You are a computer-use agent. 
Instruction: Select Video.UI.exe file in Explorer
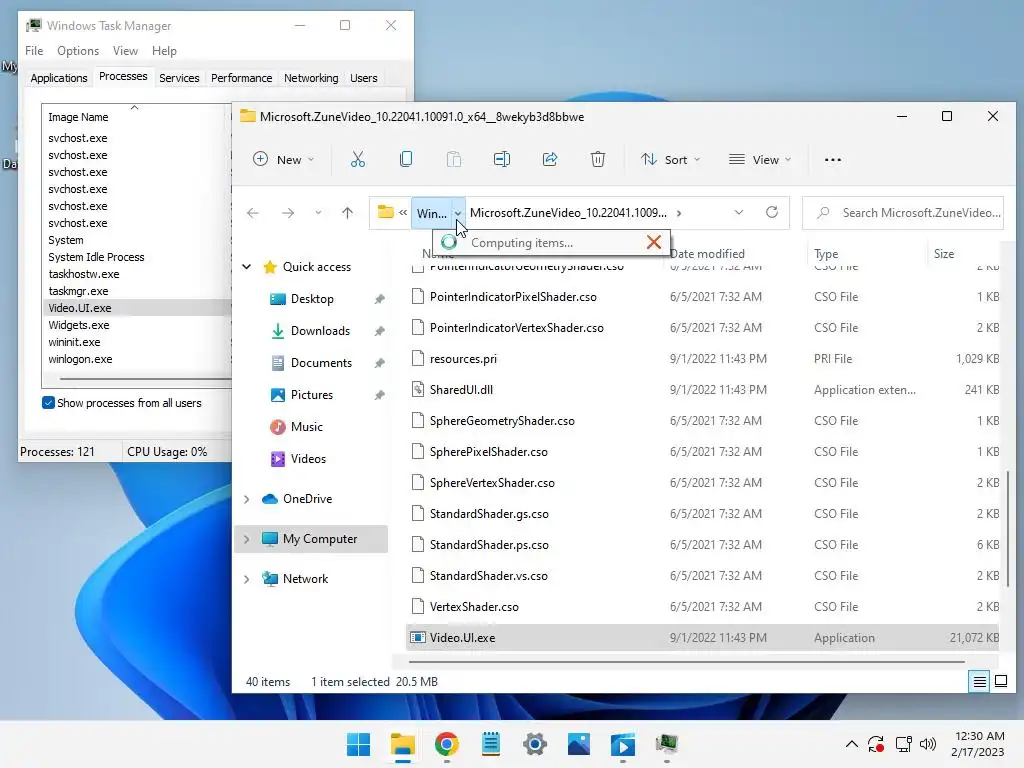[703, 637]
